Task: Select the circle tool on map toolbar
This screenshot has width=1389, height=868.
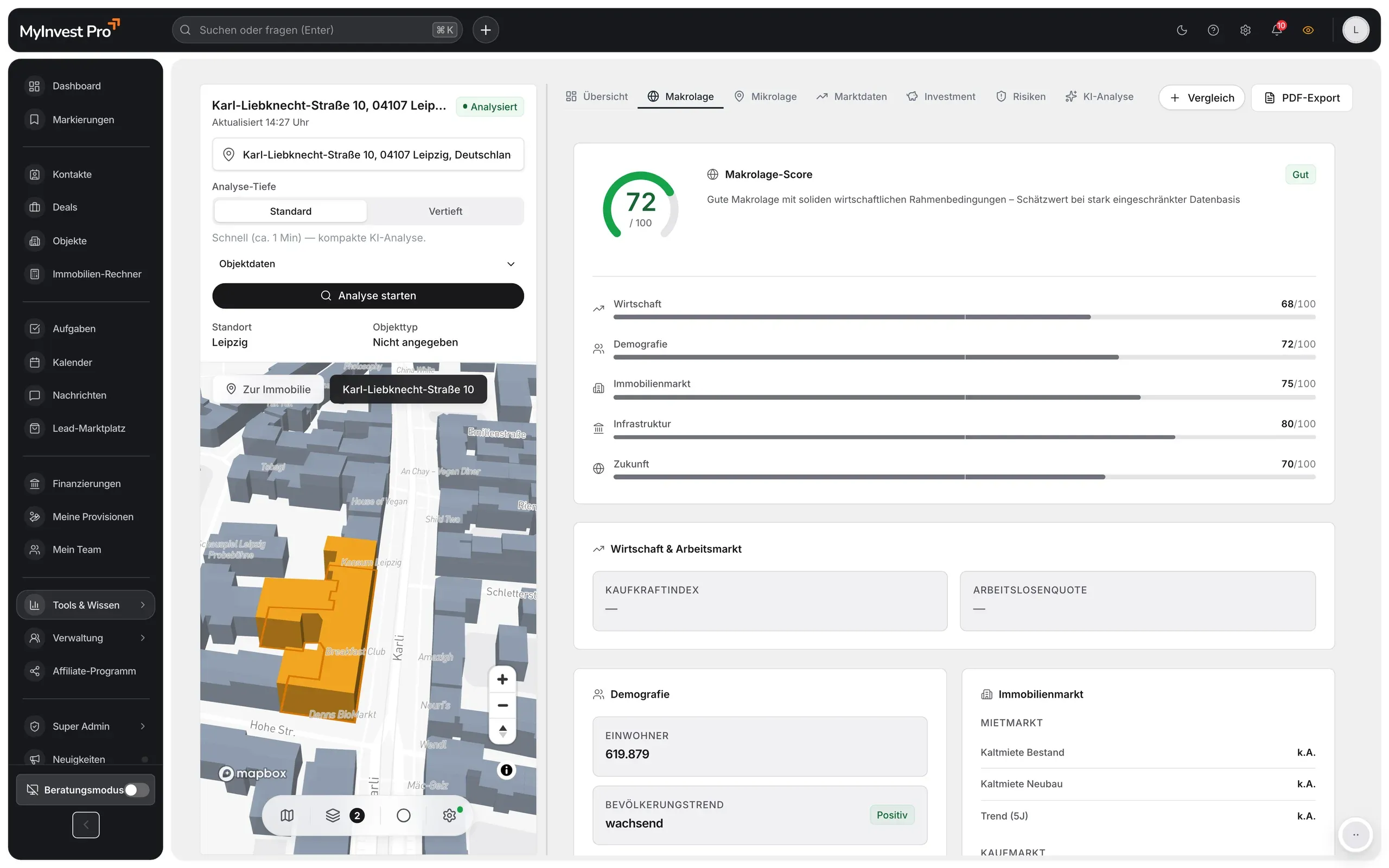Action: click(404, 815)
